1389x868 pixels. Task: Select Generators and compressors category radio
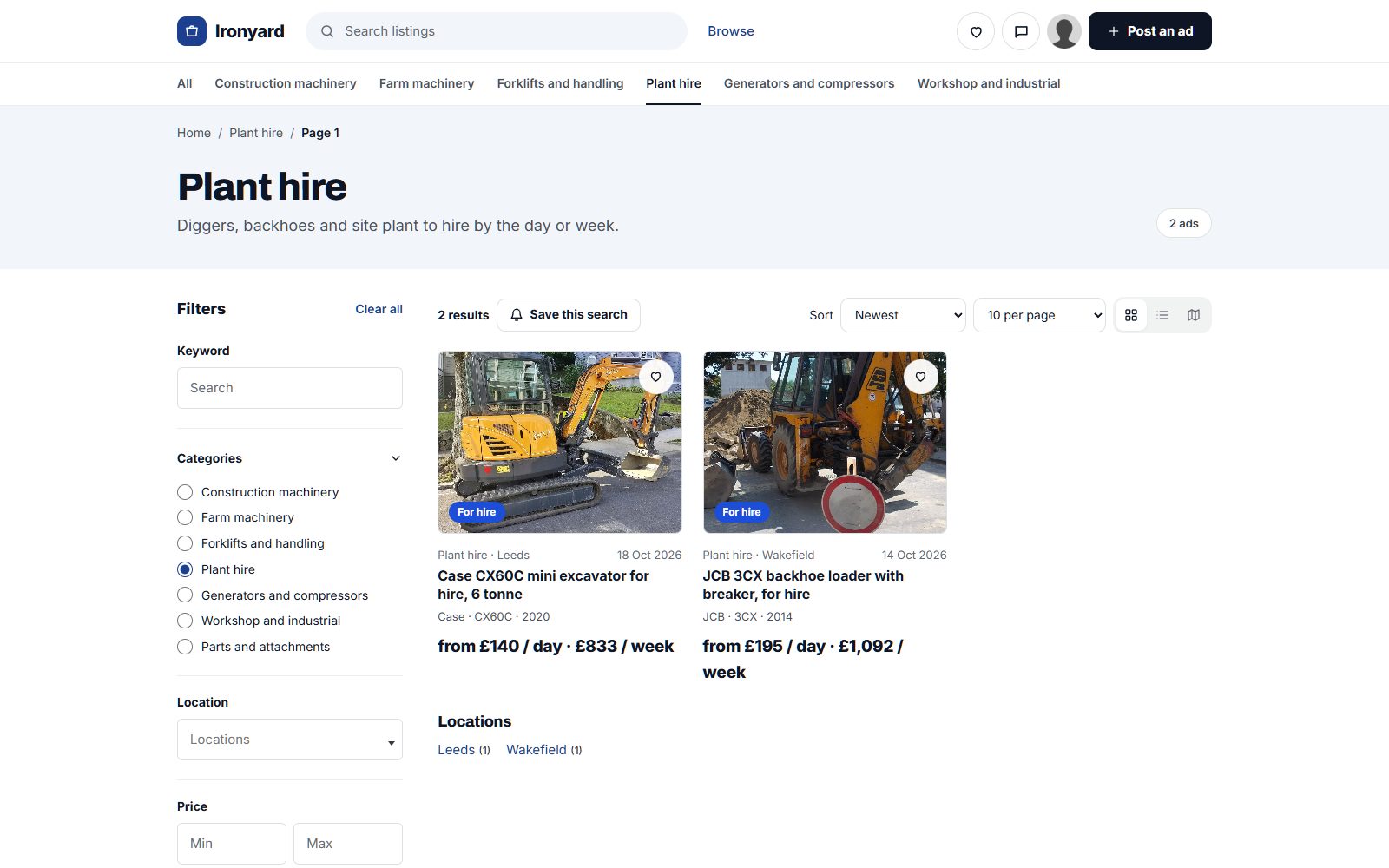tap(185, 595)
